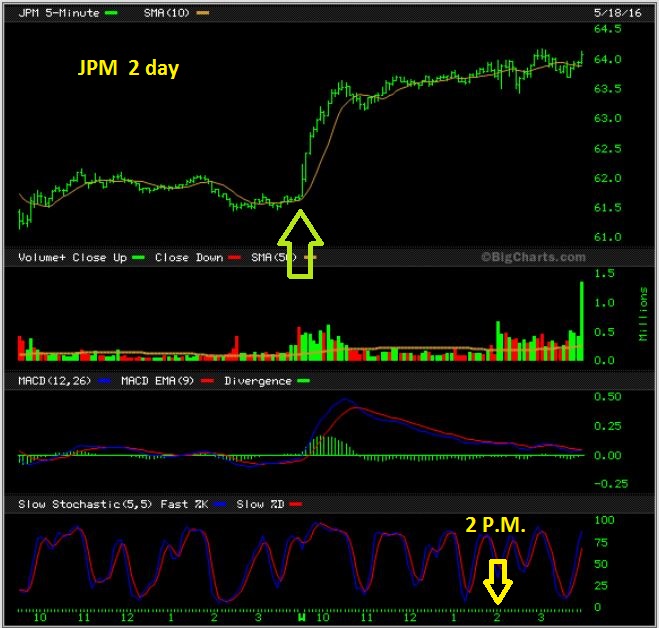Click the first day's 10 o'clock time label

click(40, 617)
